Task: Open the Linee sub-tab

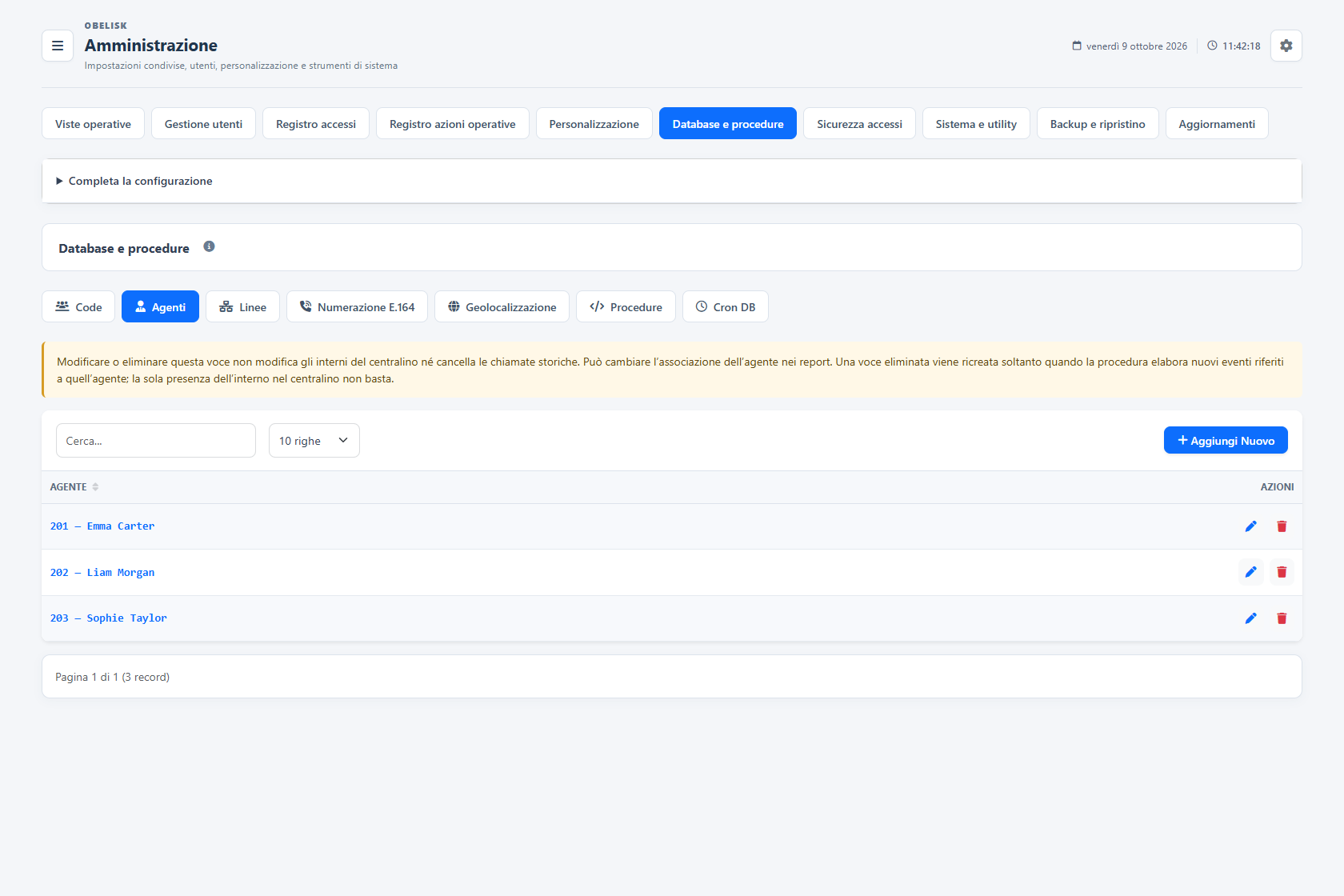Action: [242, 306]
